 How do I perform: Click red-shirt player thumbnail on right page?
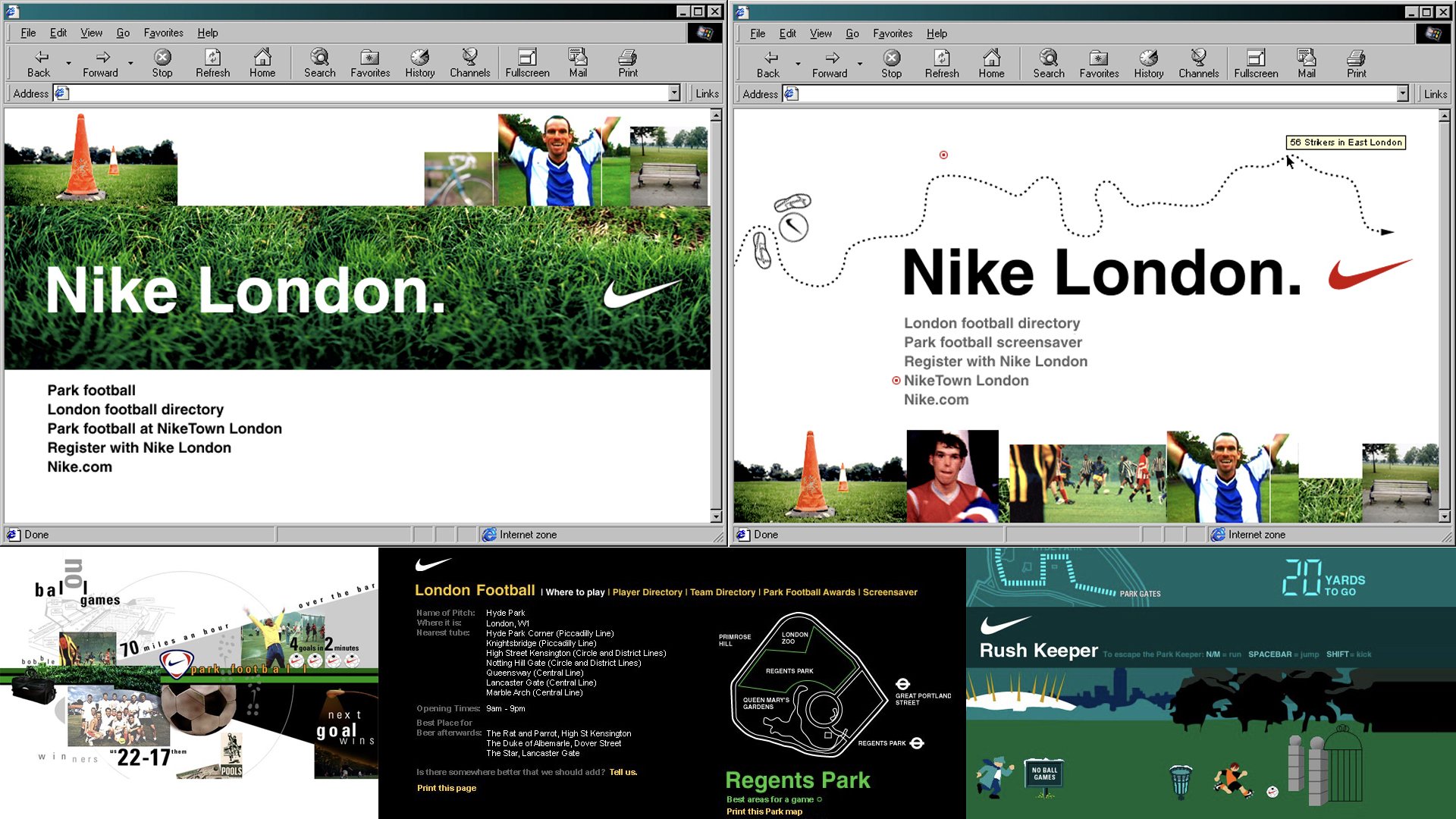coord(952,476)
